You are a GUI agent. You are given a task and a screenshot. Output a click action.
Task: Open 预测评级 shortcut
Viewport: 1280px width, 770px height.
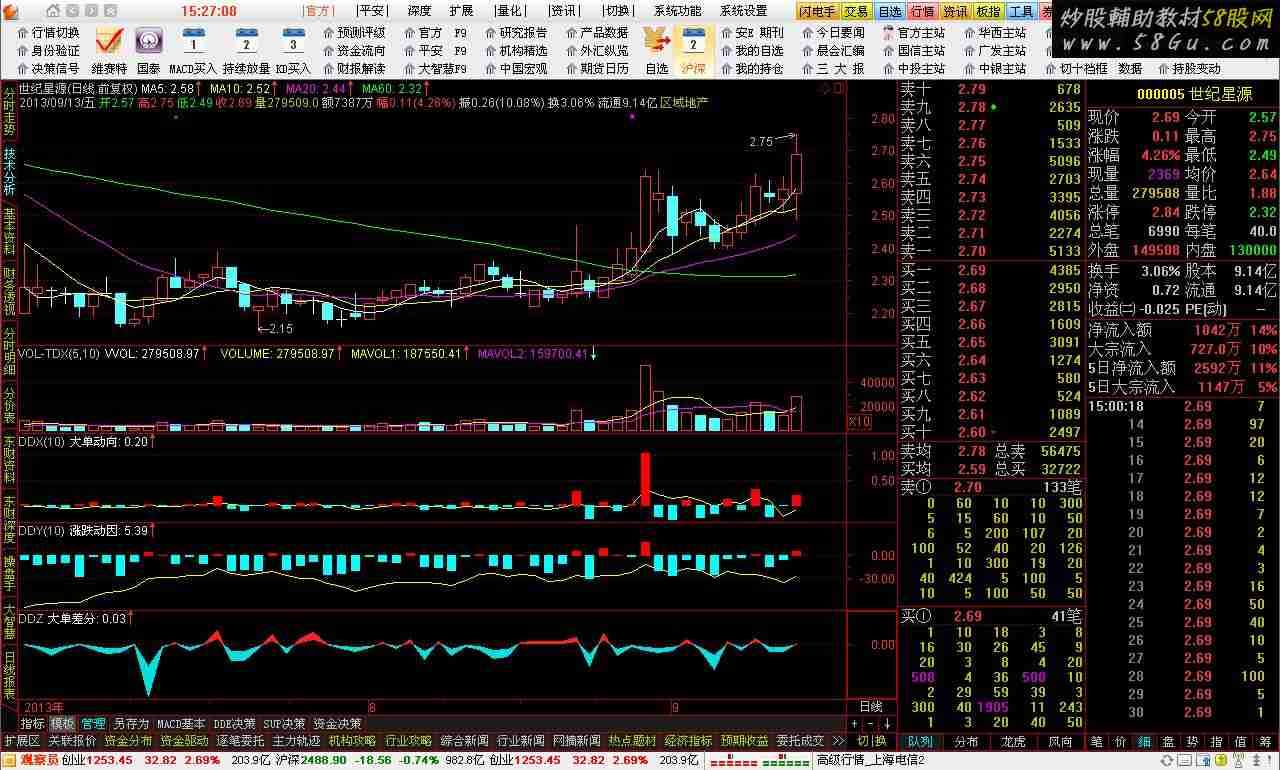pyautogui.click(x=354, y=32)
